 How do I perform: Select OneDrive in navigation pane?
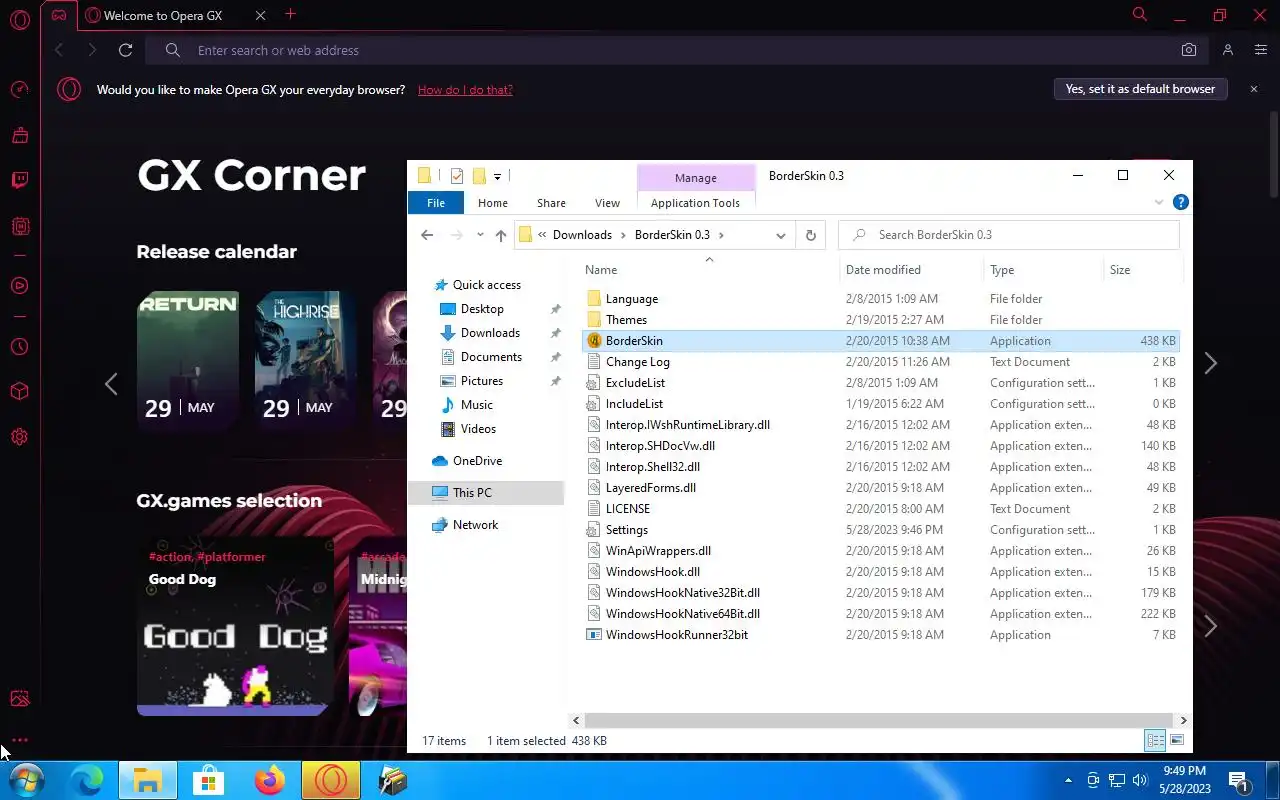(477, 461)
